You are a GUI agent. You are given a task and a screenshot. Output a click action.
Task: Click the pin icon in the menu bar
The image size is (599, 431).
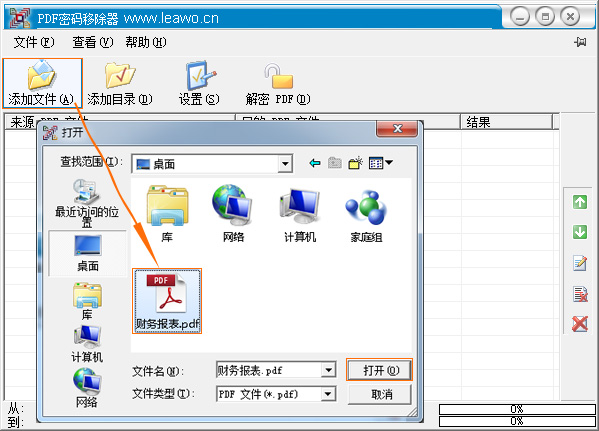pyautogui.click(x=580, y=42)
